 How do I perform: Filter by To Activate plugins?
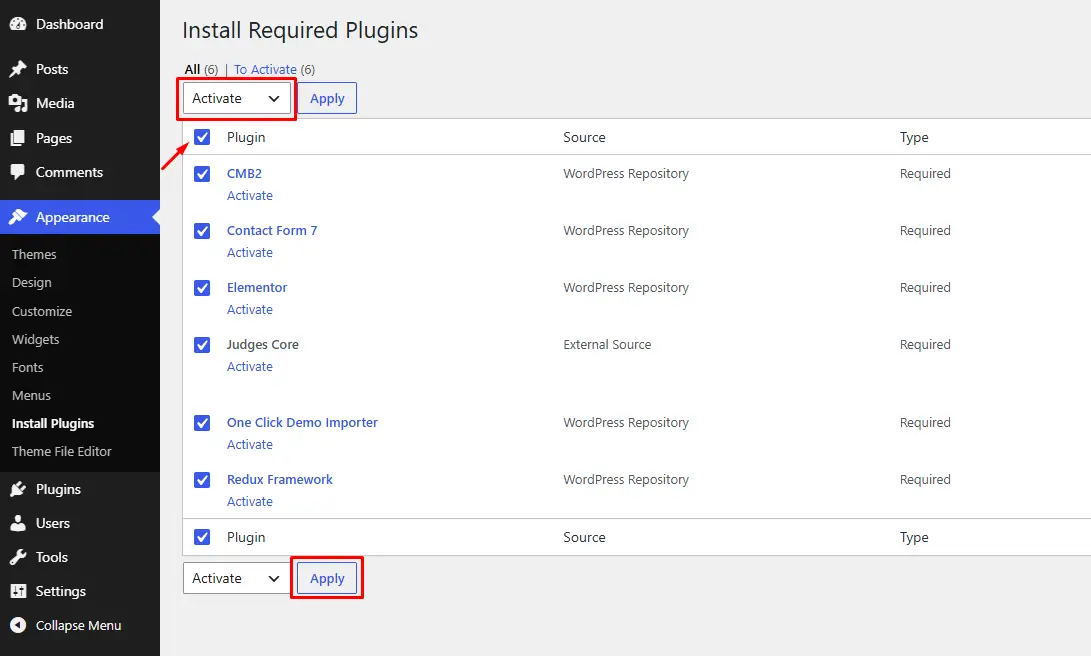tap(265, 70)
